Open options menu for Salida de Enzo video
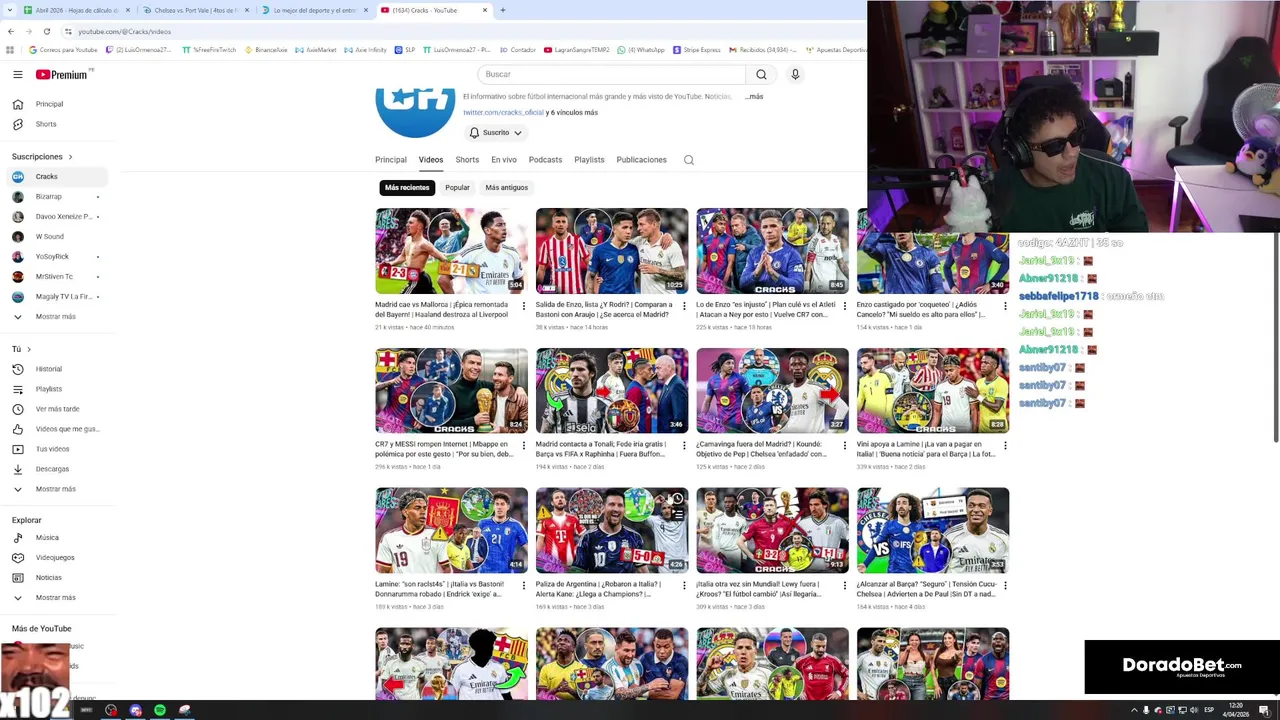 pyautogui.click(x=684, y=306)
